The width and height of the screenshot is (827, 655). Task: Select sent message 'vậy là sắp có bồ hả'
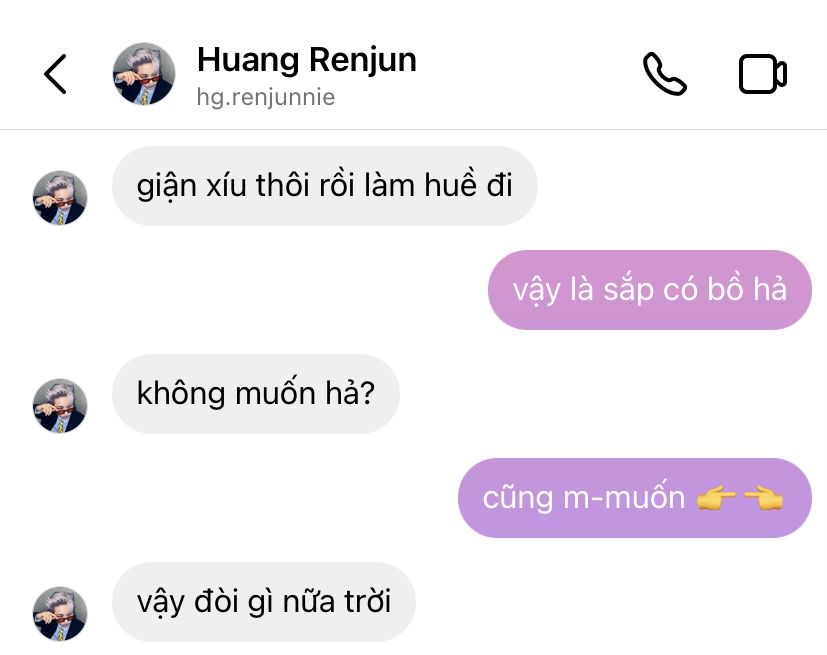(650, 290)
